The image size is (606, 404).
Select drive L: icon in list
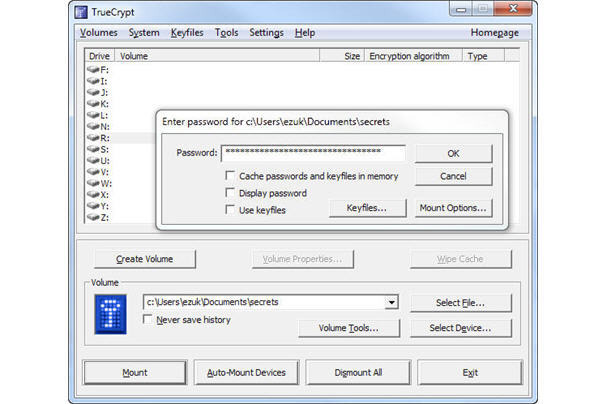93,115
